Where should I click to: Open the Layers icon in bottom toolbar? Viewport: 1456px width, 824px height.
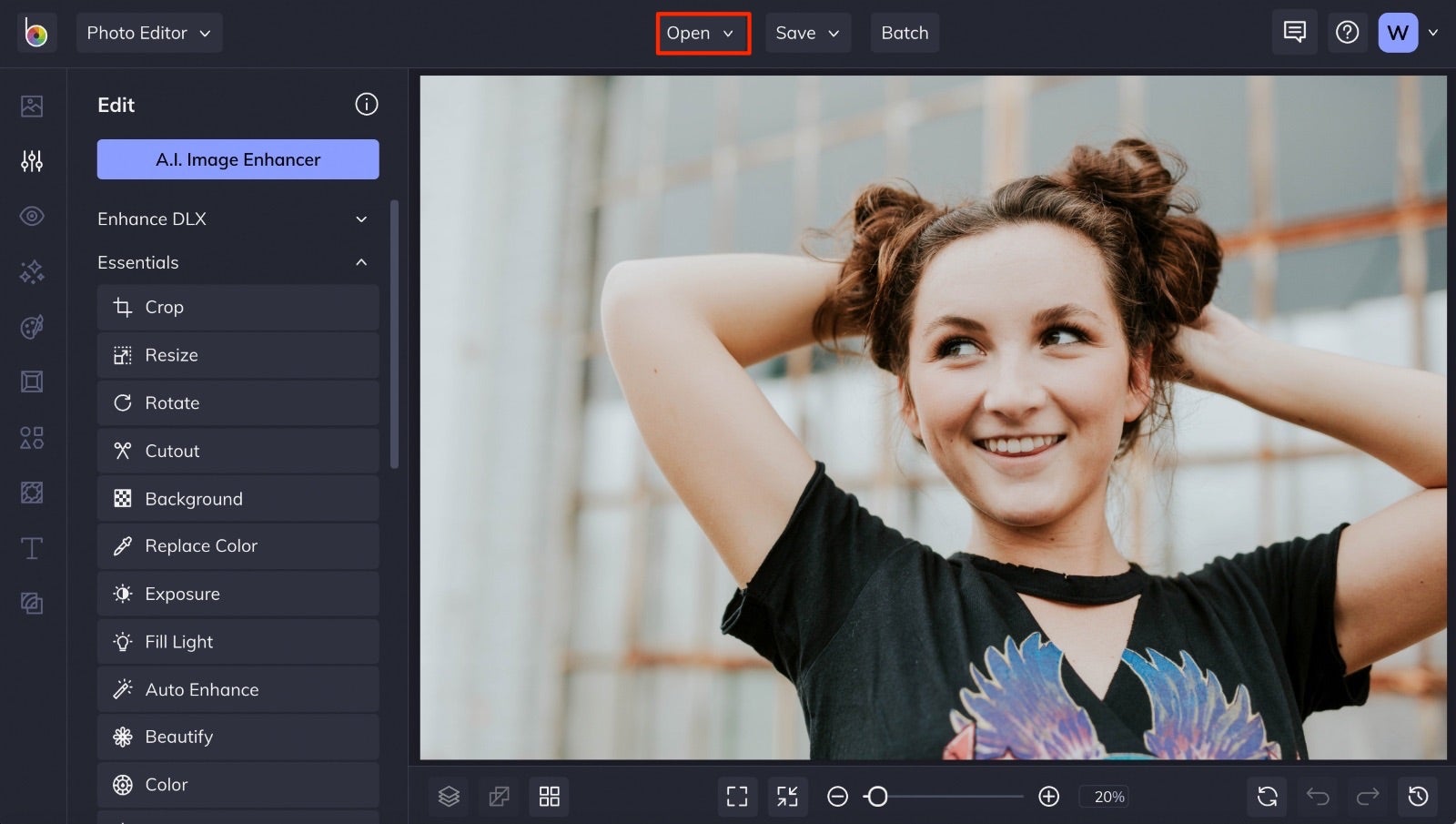point(449,796)
